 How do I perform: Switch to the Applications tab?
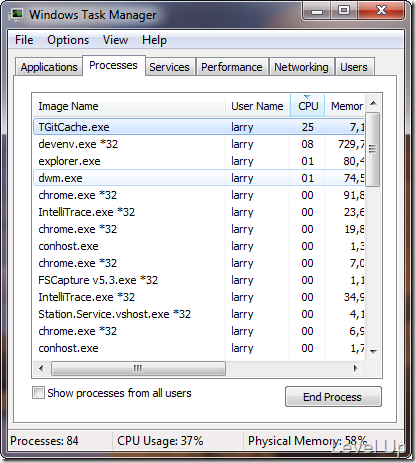[x=49, y=67]
